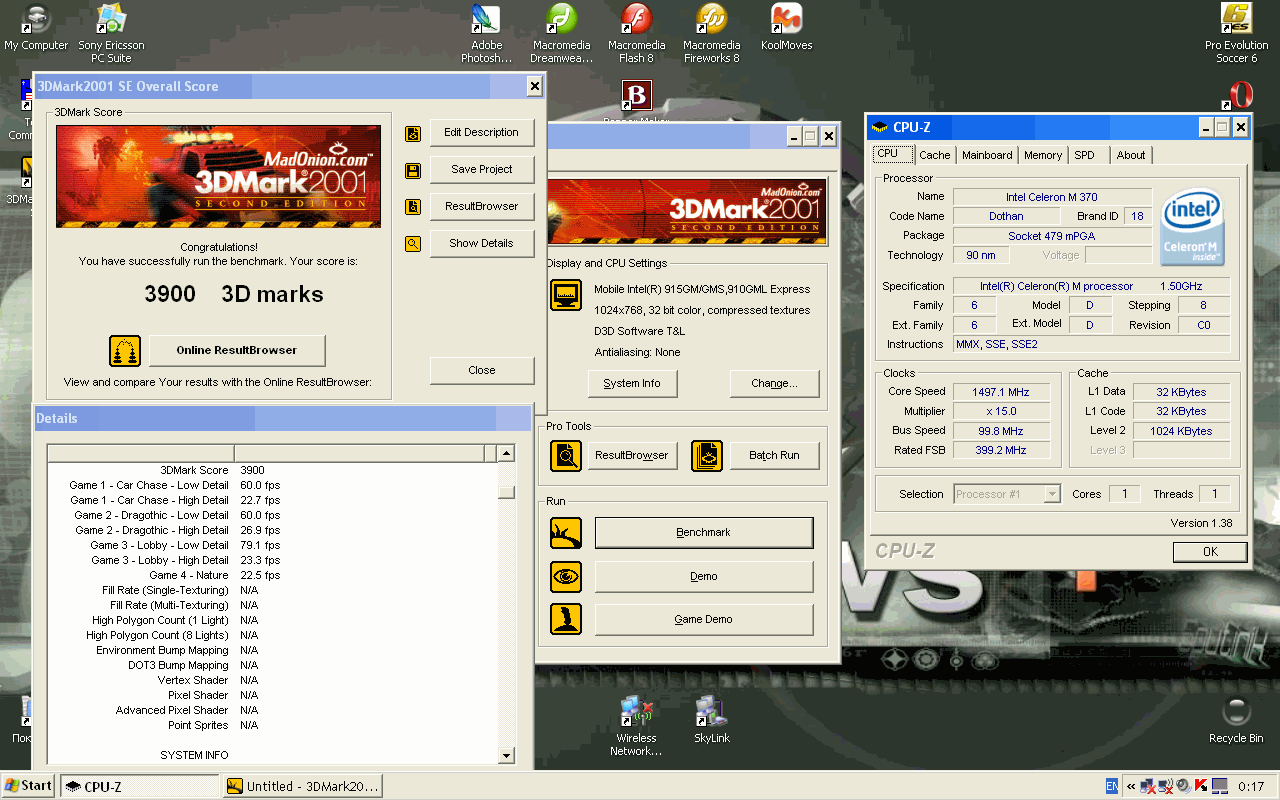Click the Change... settings button

(775, 384)
